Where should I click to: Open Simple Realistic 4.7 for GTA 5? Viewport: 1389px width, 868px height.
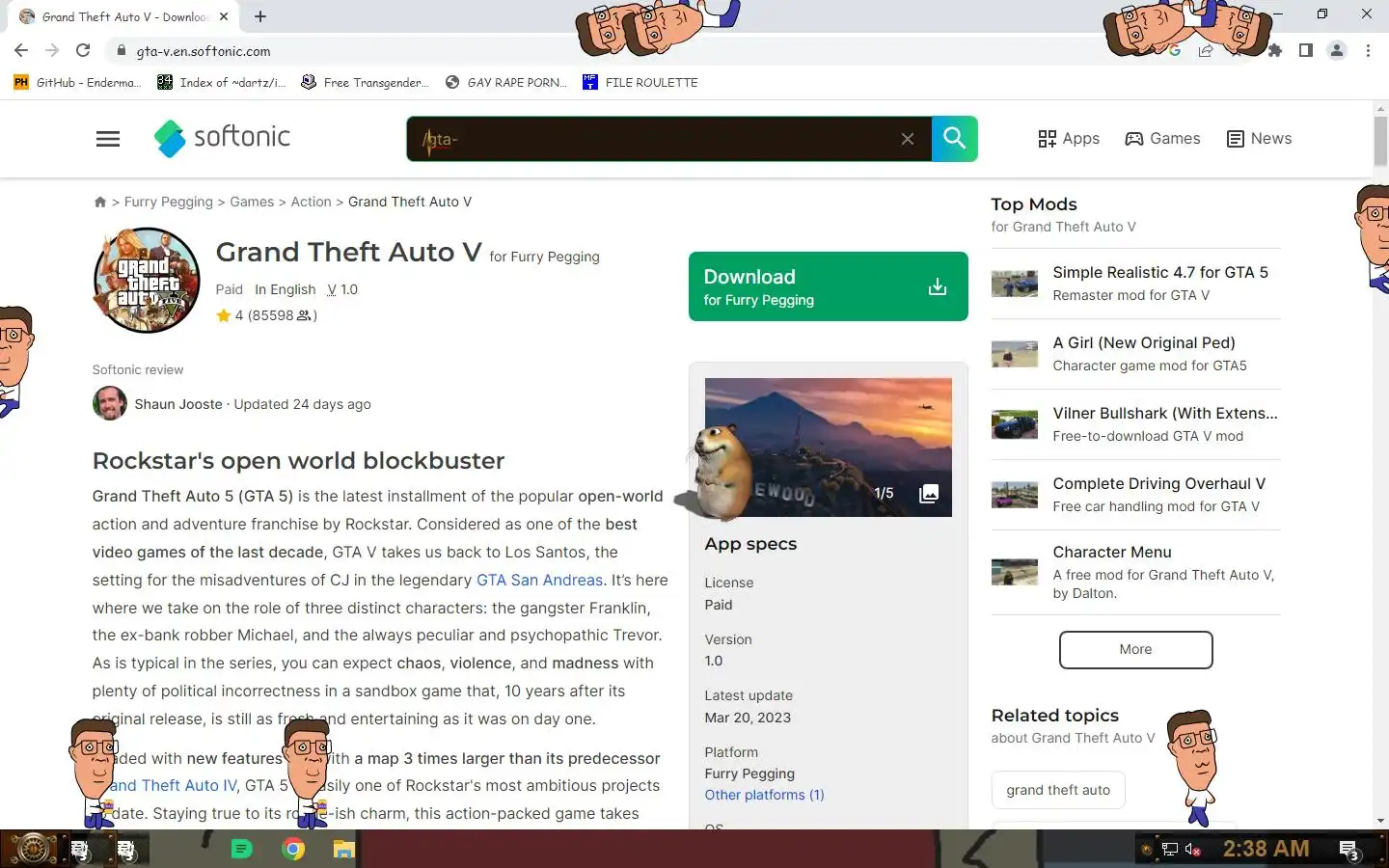1160,273
